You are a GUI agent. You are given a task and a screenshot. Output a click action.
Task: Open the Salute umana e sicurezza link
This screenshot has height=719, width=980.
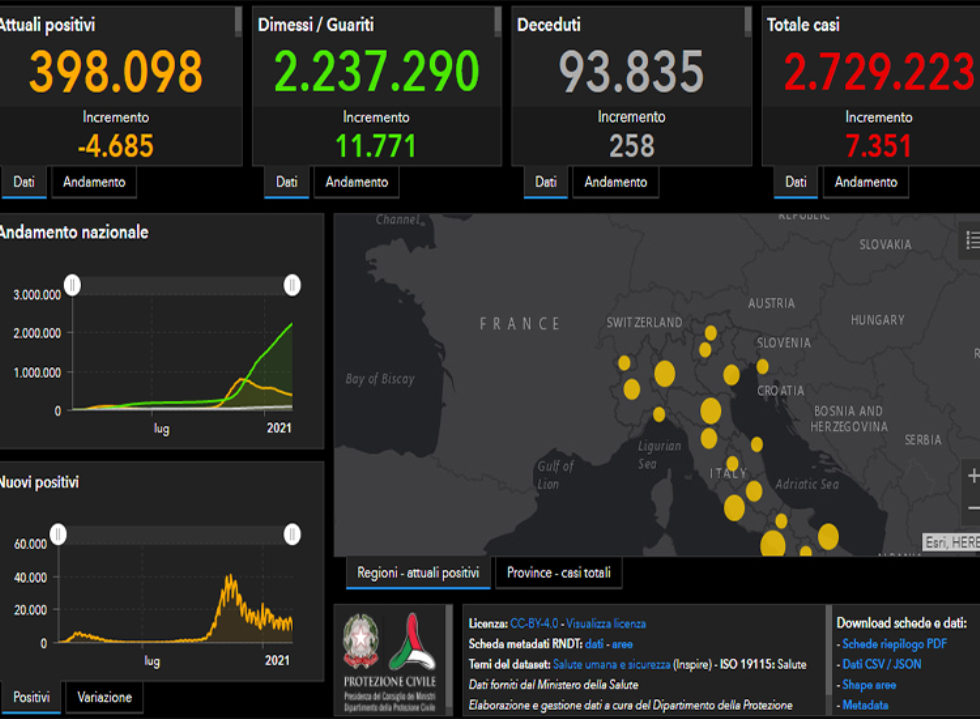[x=612, y=665]
